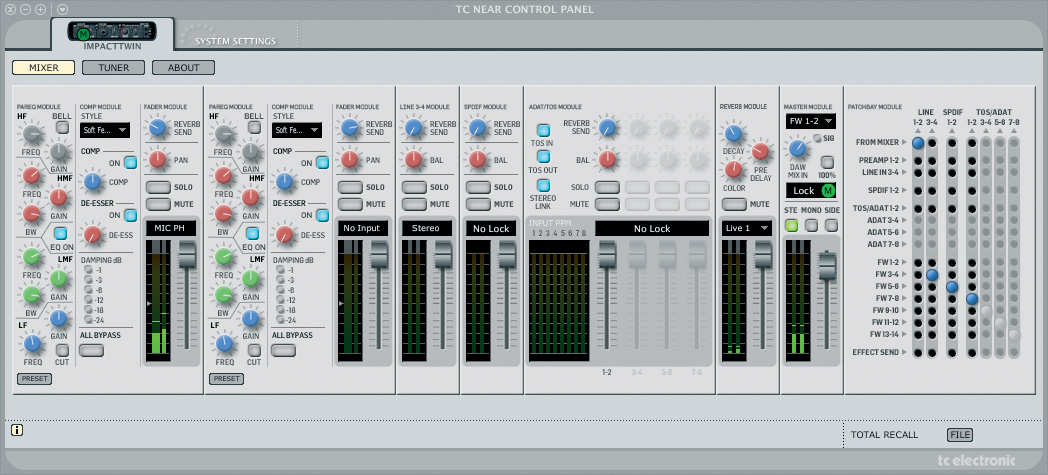Mute the Line 3-4 module

coord(414,204)
